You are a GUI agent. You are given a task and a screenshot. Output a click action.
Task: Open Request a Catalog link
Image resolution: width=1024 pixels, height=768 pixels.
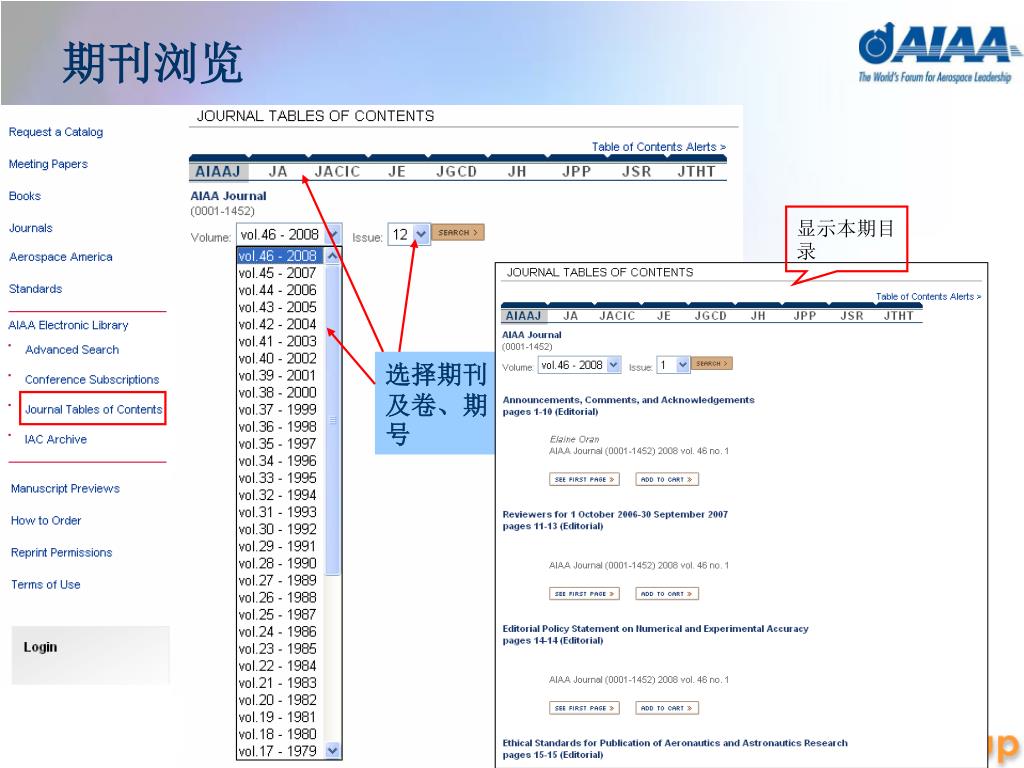coord(56,132)
